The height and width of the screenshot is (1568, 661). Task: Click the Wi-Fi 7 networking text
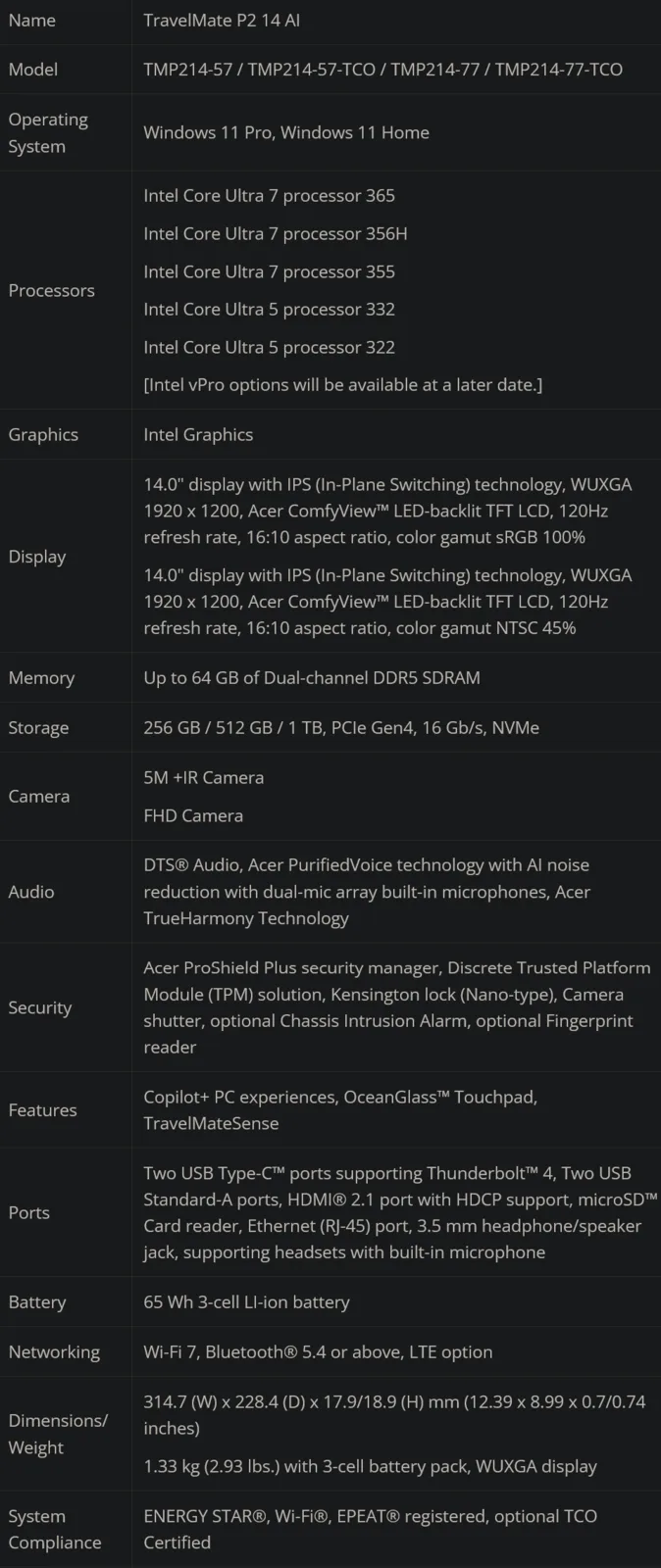(x=318, y=1351)
